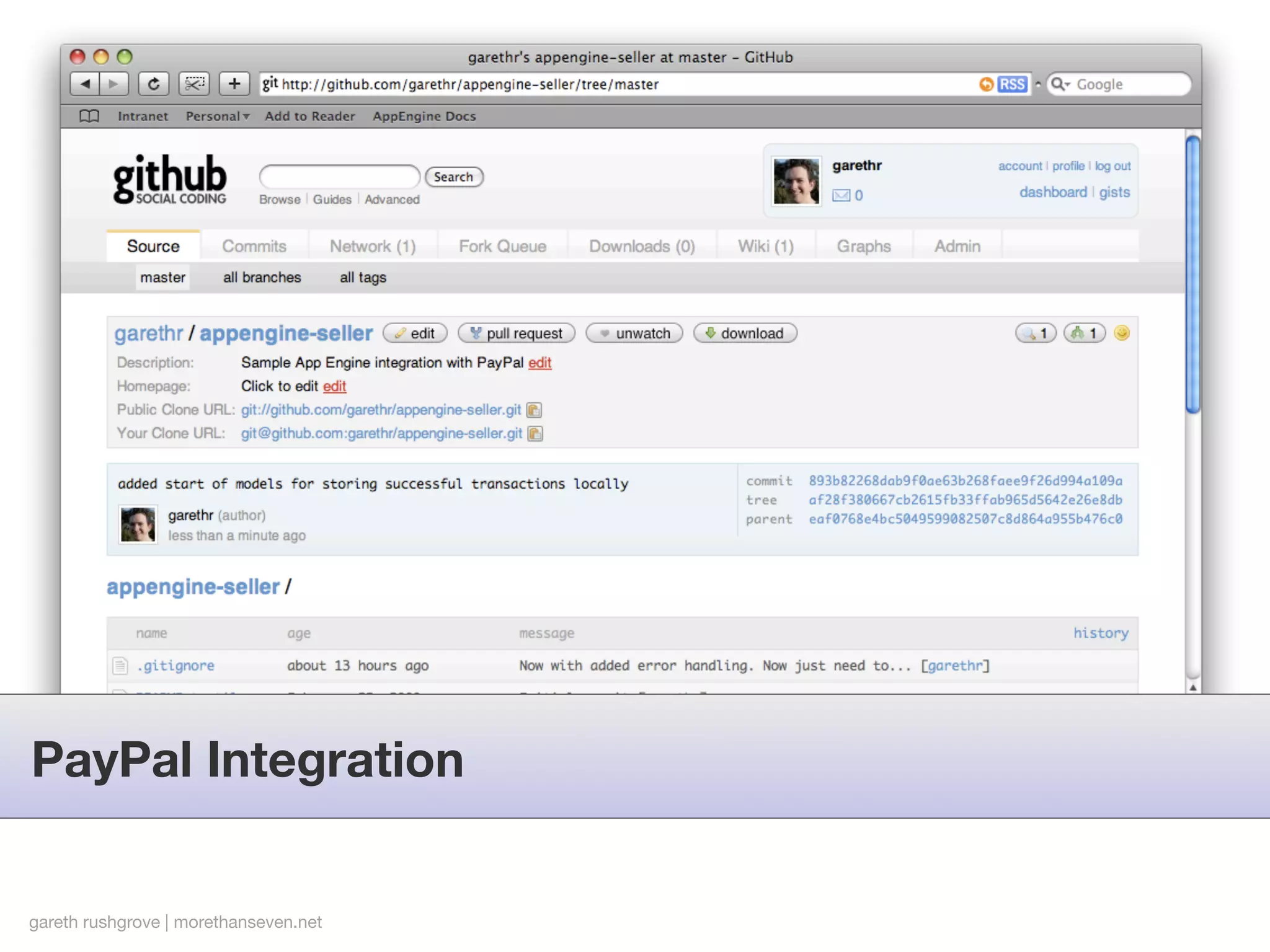Click the .gitignore file icon
1270x952 pixels.
pyautogui.click(x=120, y=666)
